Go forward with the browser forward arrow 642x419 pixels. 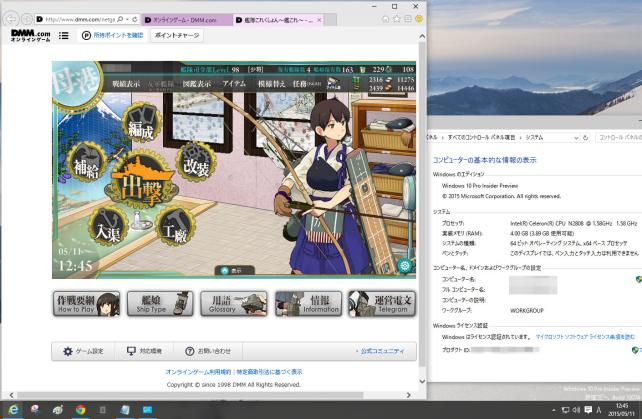(x=27, y=19)
